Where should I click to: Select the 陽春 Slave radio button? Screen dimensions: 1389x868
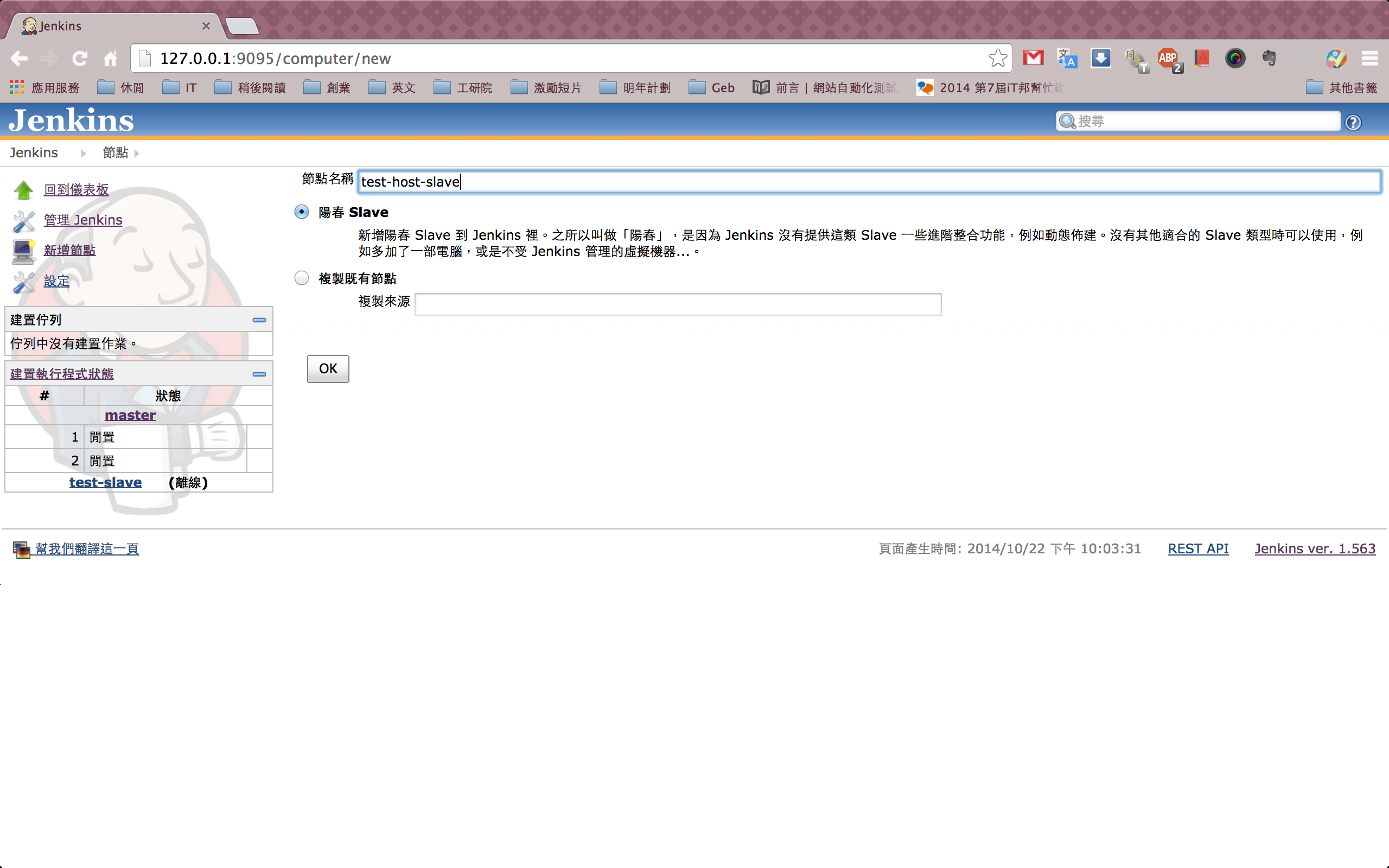click(301, 212)
